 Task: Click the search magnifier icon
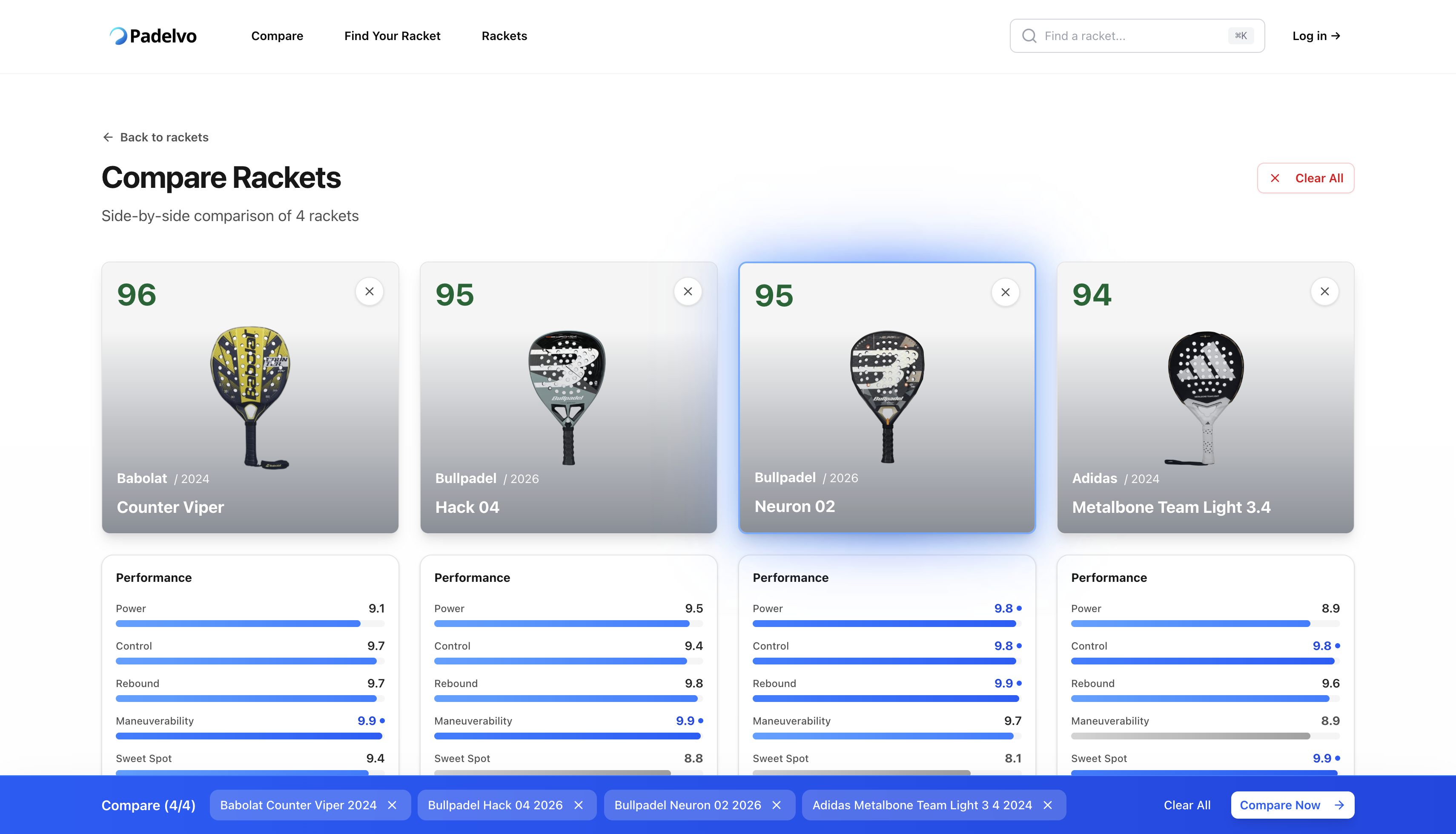[1029, 36]
